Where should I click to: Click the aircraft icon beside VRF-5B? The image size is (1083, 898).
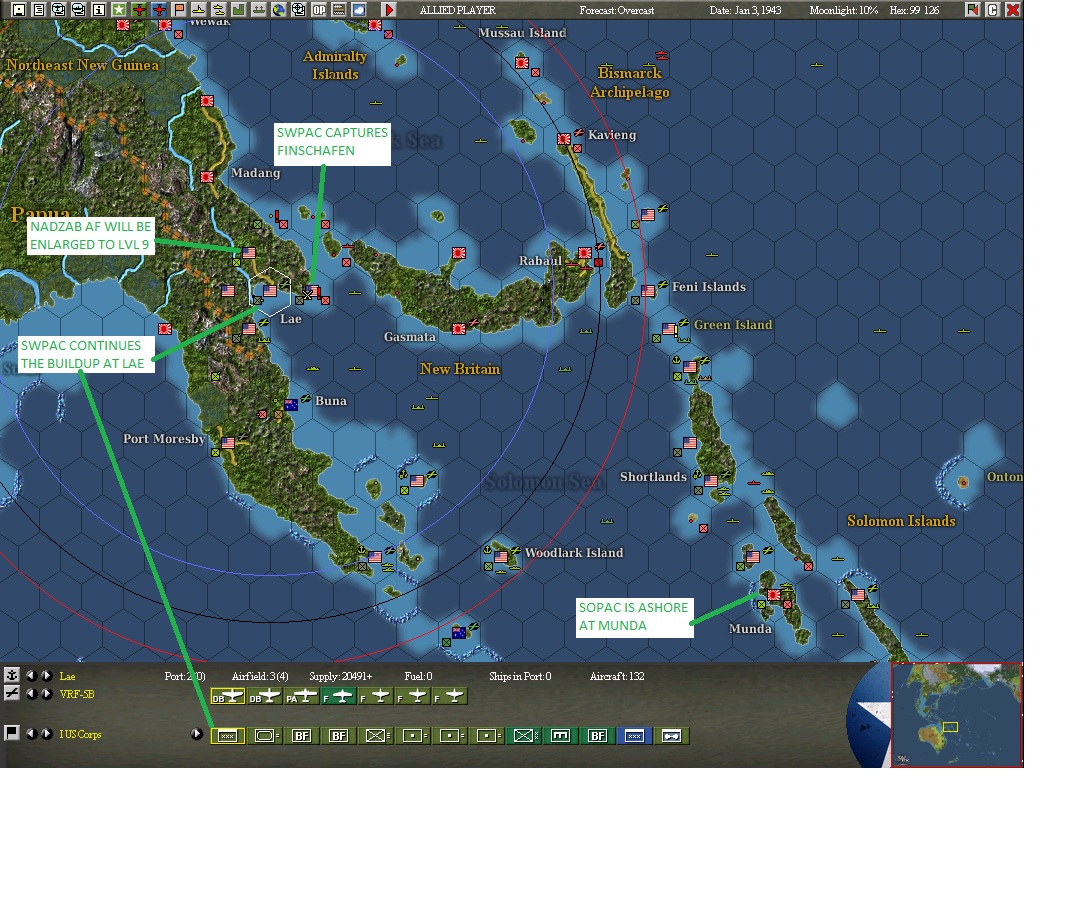pos(12,694)
